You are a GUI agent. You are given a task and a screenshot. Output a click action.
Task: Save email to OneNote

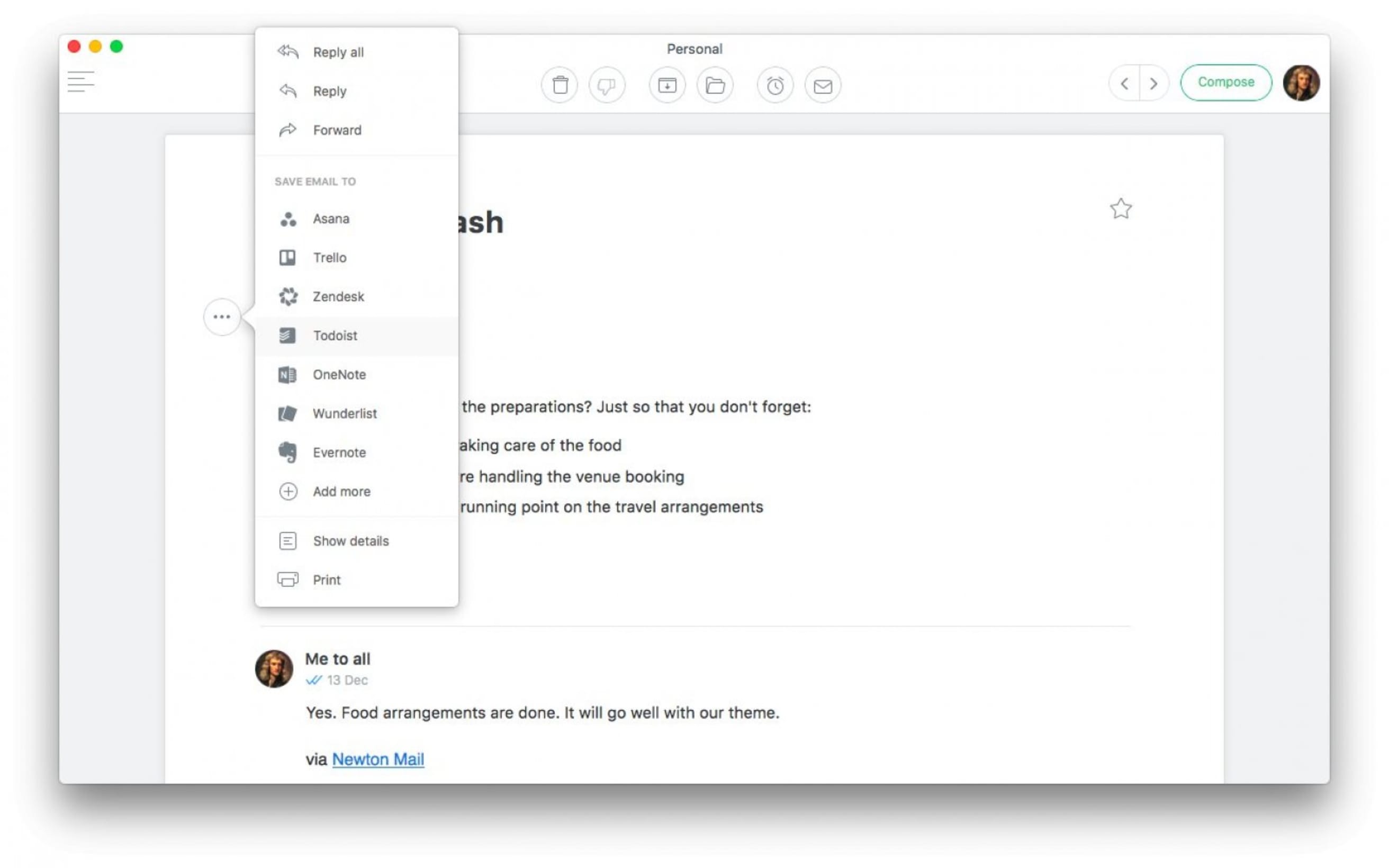pos(339,374)
